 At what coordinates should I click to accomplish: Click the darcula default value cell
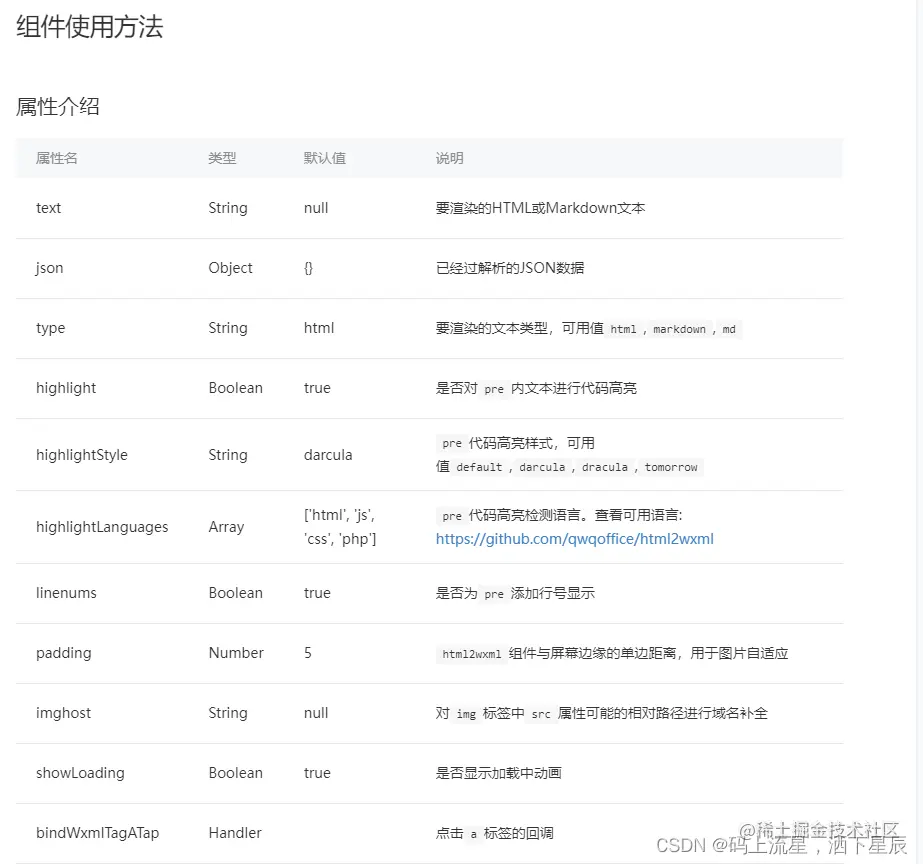coord(330,455)
